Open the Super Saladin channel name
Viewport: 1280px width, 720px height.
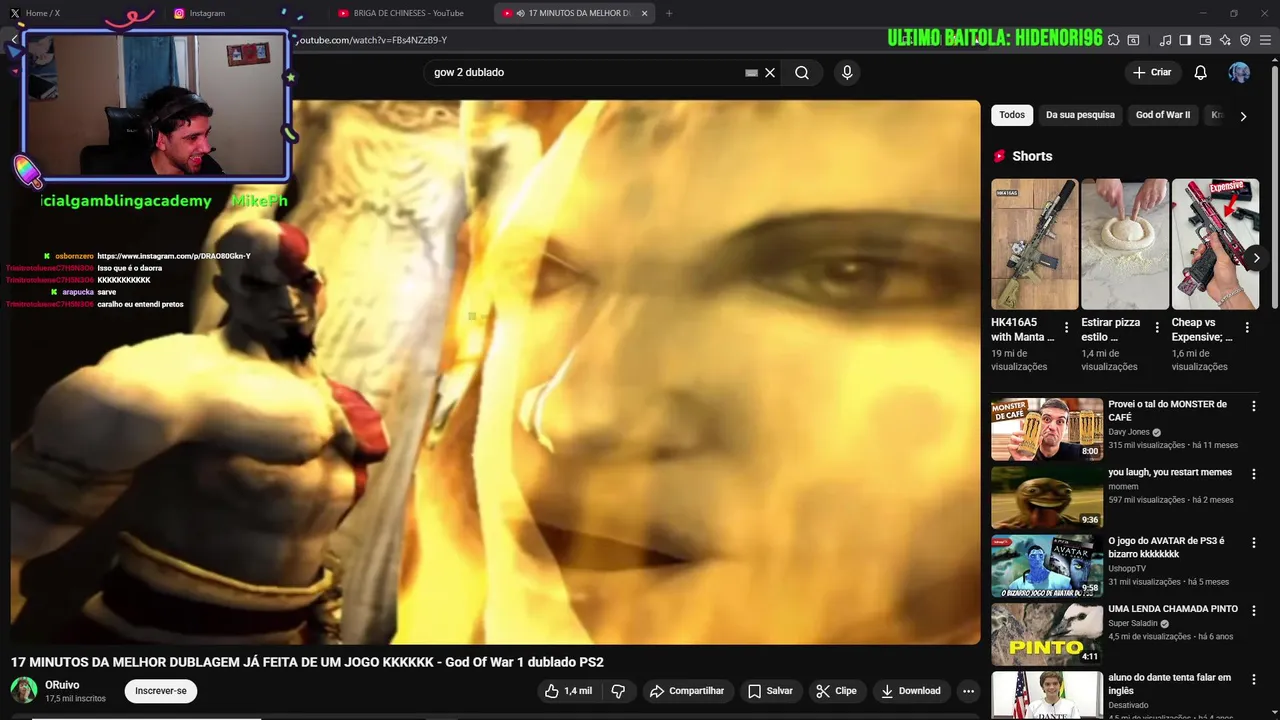(1133, 623)
